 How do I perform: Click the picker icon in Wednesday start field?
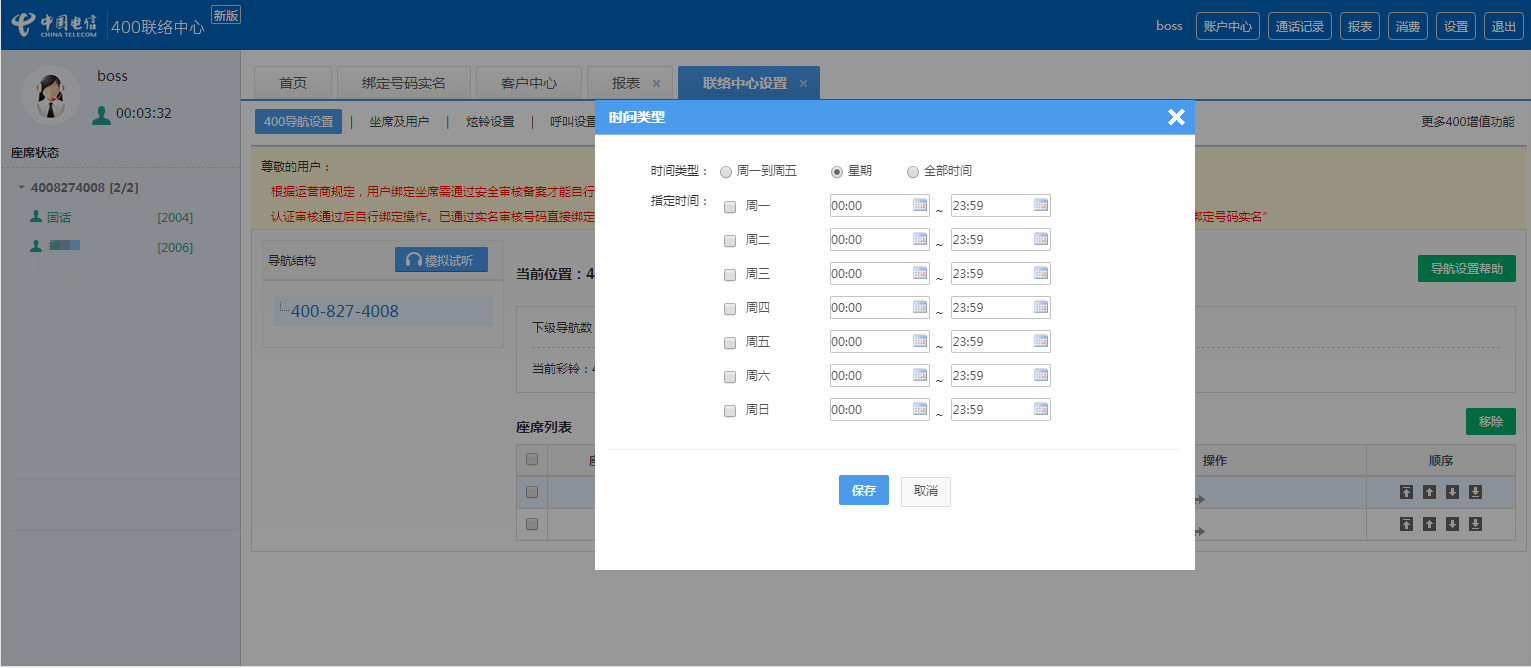tap(920, 273)
